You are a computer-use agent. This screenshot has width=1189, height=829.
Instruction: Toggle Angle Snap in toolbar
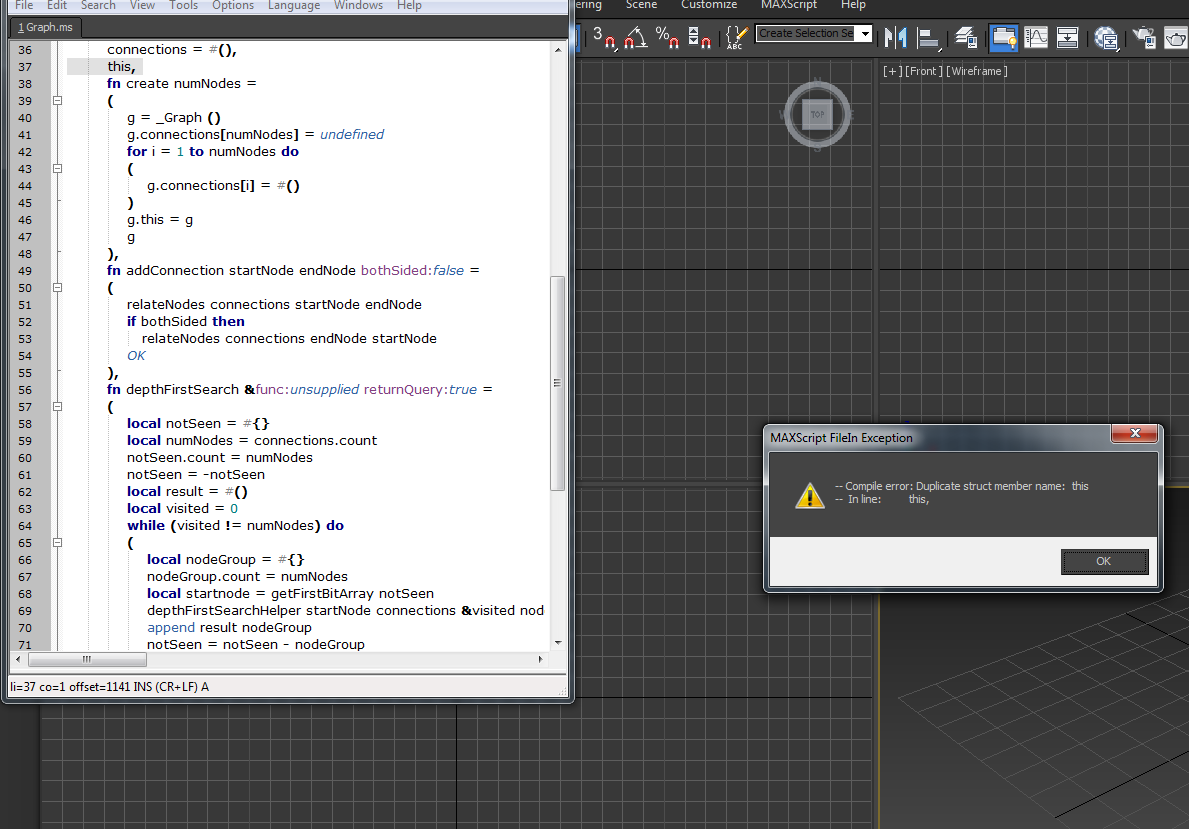pyautogui.click(x=635, y=36)
